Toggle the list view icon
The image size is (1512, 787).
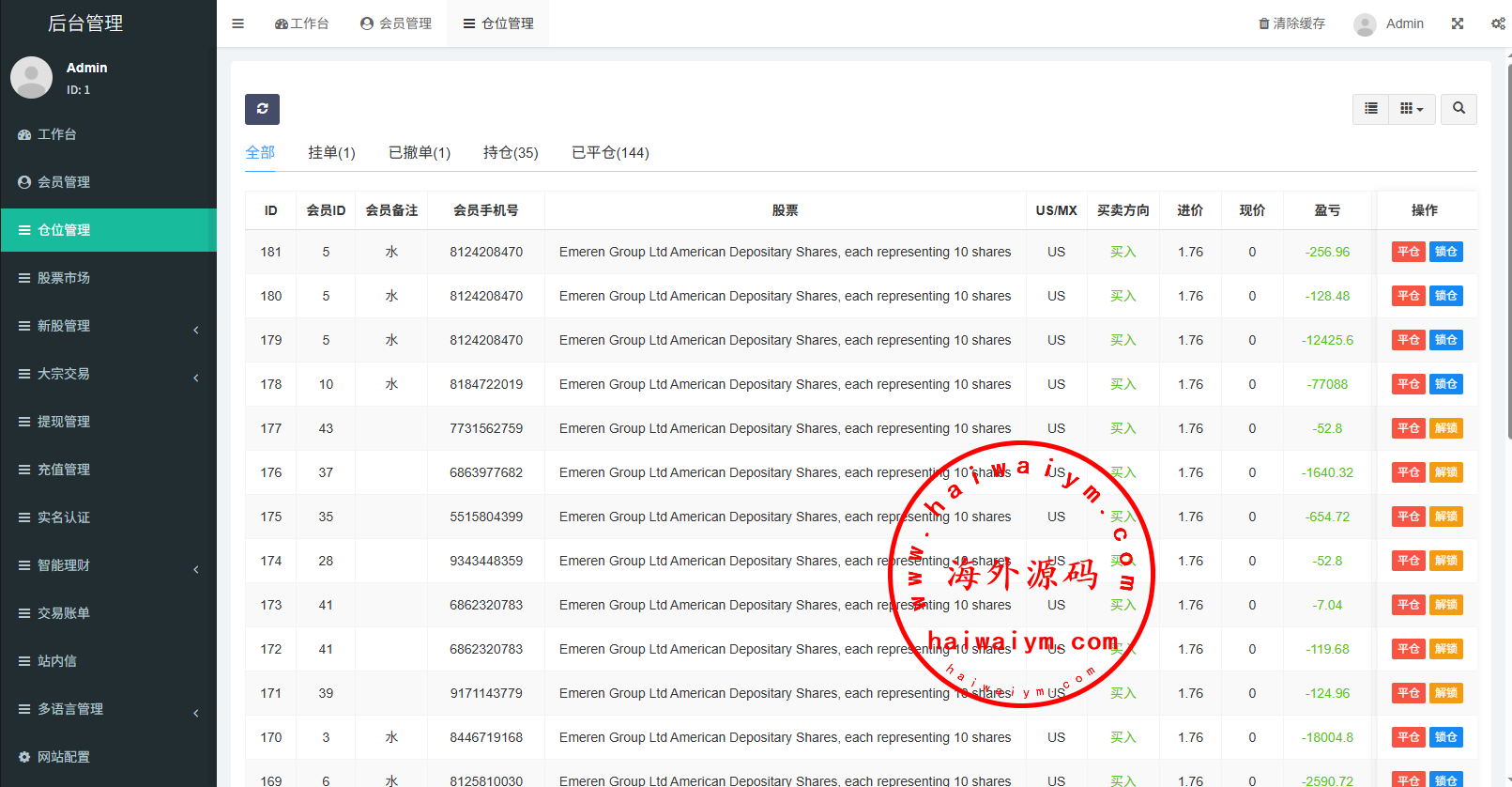click(1370, 109)
